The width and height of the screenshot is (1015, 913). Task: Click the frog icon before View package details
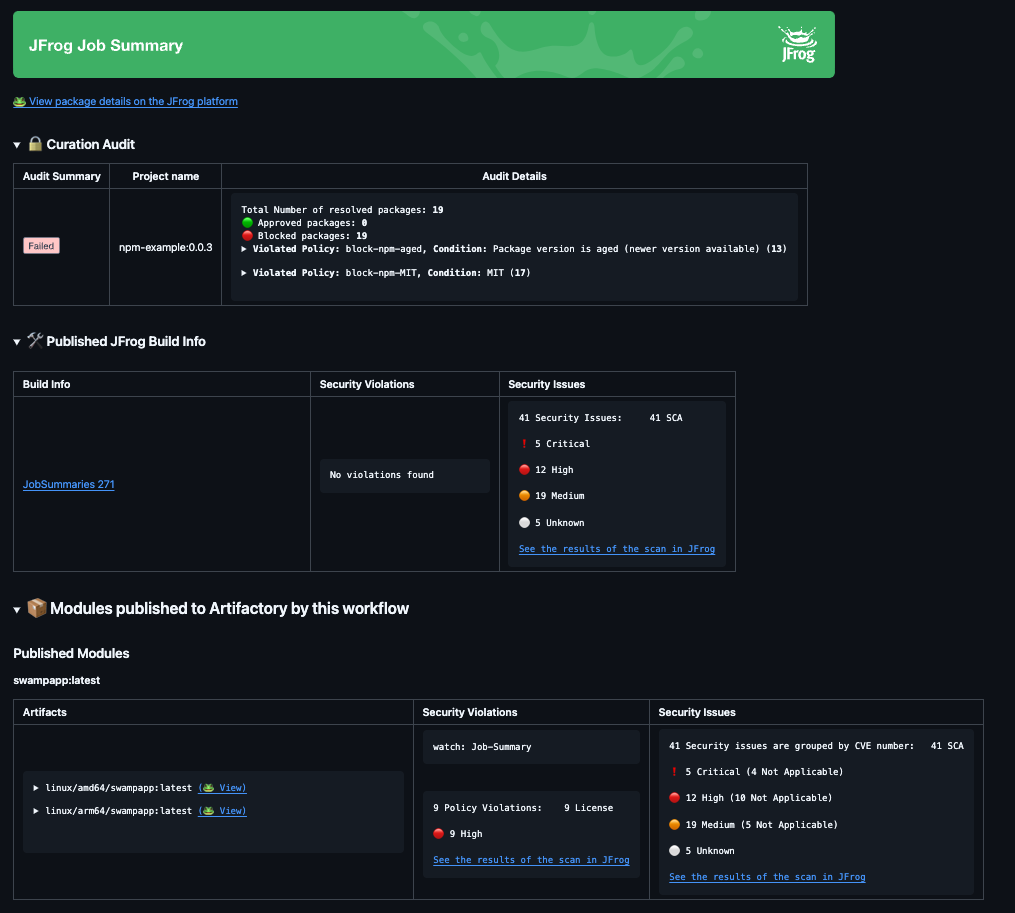tap(19, 102)
